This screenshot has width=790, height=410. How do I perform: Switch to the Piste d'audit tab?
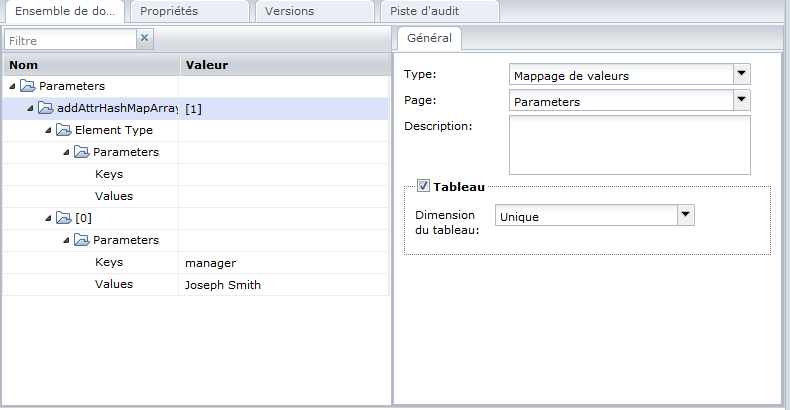pos(439,11)
